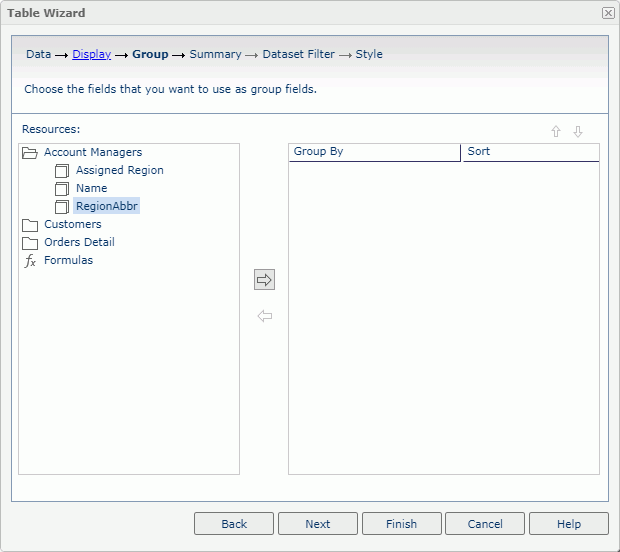The image size is (620, 552).
Task: Click the remove field left arrow
Action: 264,316
